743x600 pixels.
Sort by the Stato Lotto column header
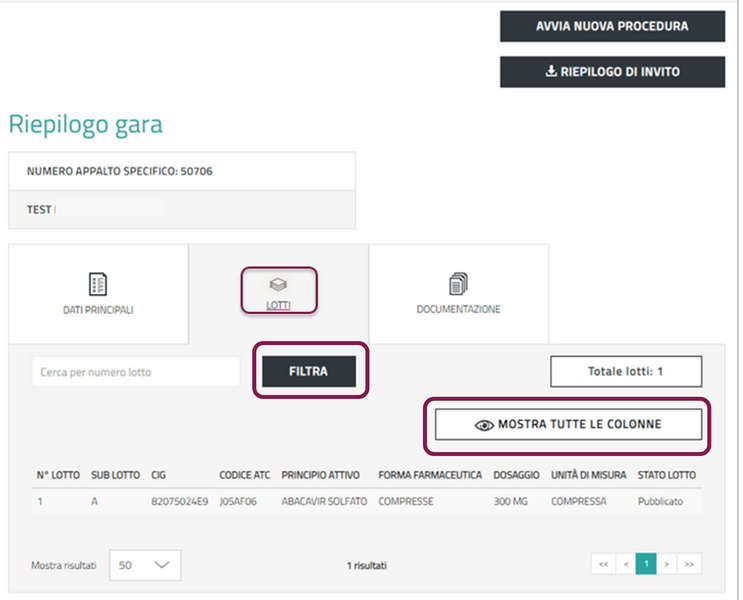pyautogui.click(x=666, y=475)
